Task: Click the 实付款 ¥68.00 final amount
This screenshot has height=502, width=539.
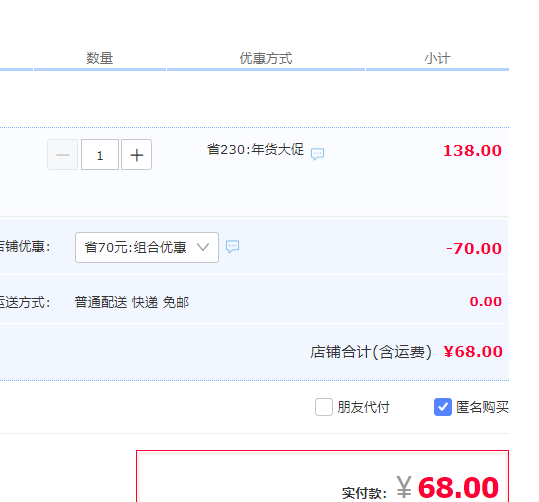Action: (420, 488)
